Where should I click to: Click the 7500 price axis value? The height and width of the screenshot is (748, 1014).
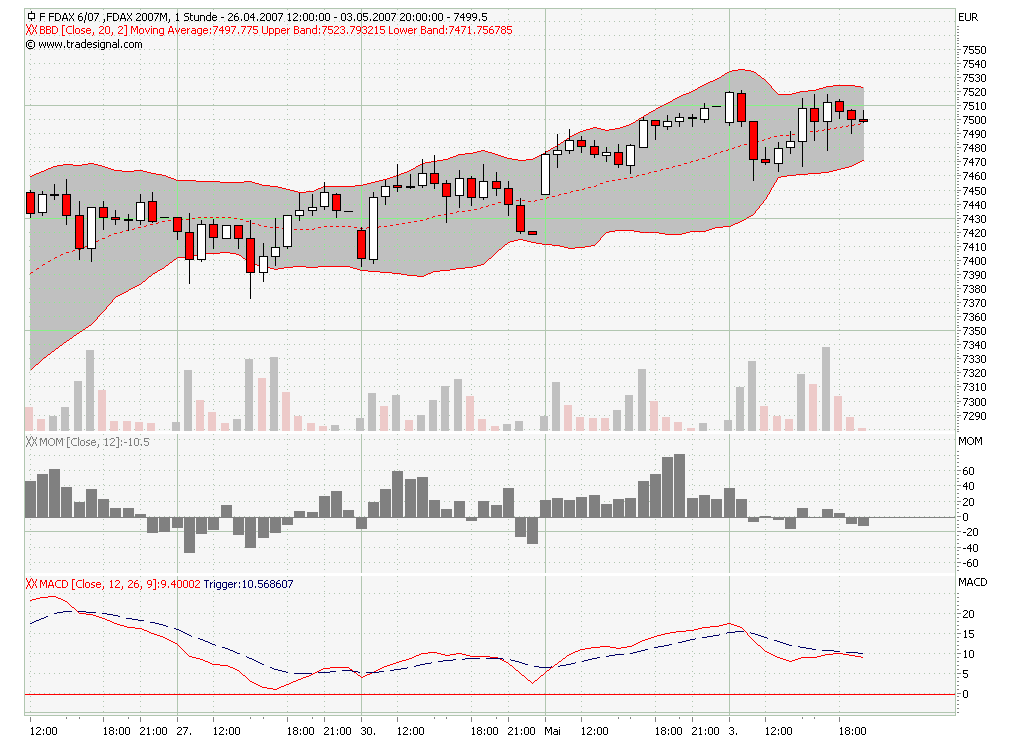975,120
